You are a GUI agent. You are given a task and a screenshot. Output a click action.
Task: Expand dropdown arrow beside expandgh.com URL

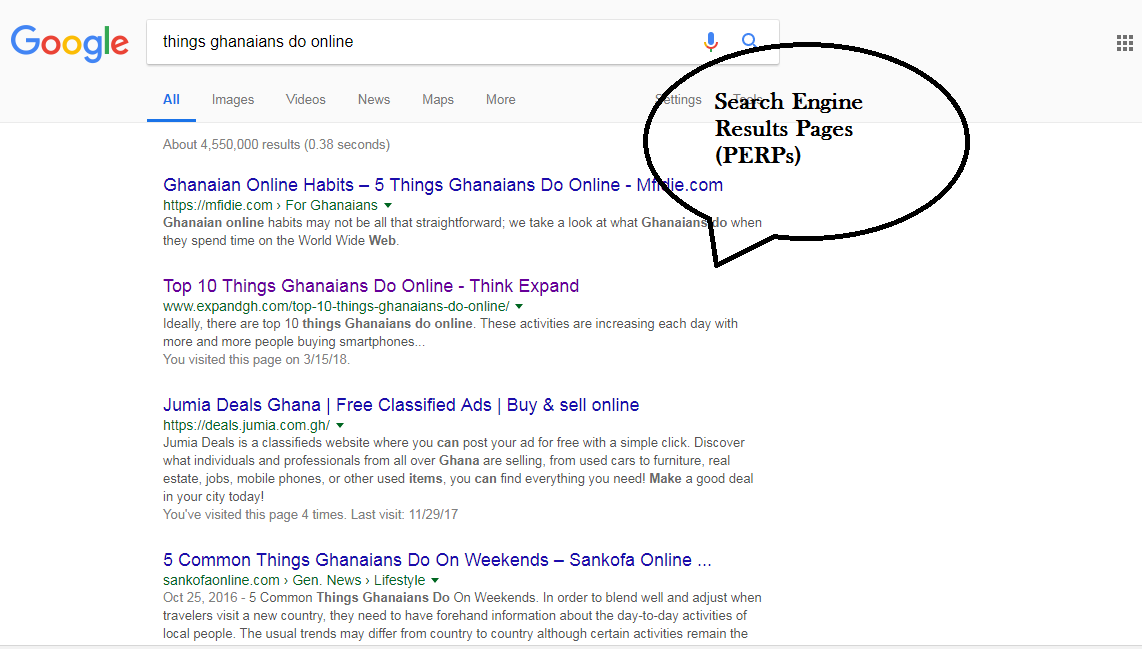519,307
